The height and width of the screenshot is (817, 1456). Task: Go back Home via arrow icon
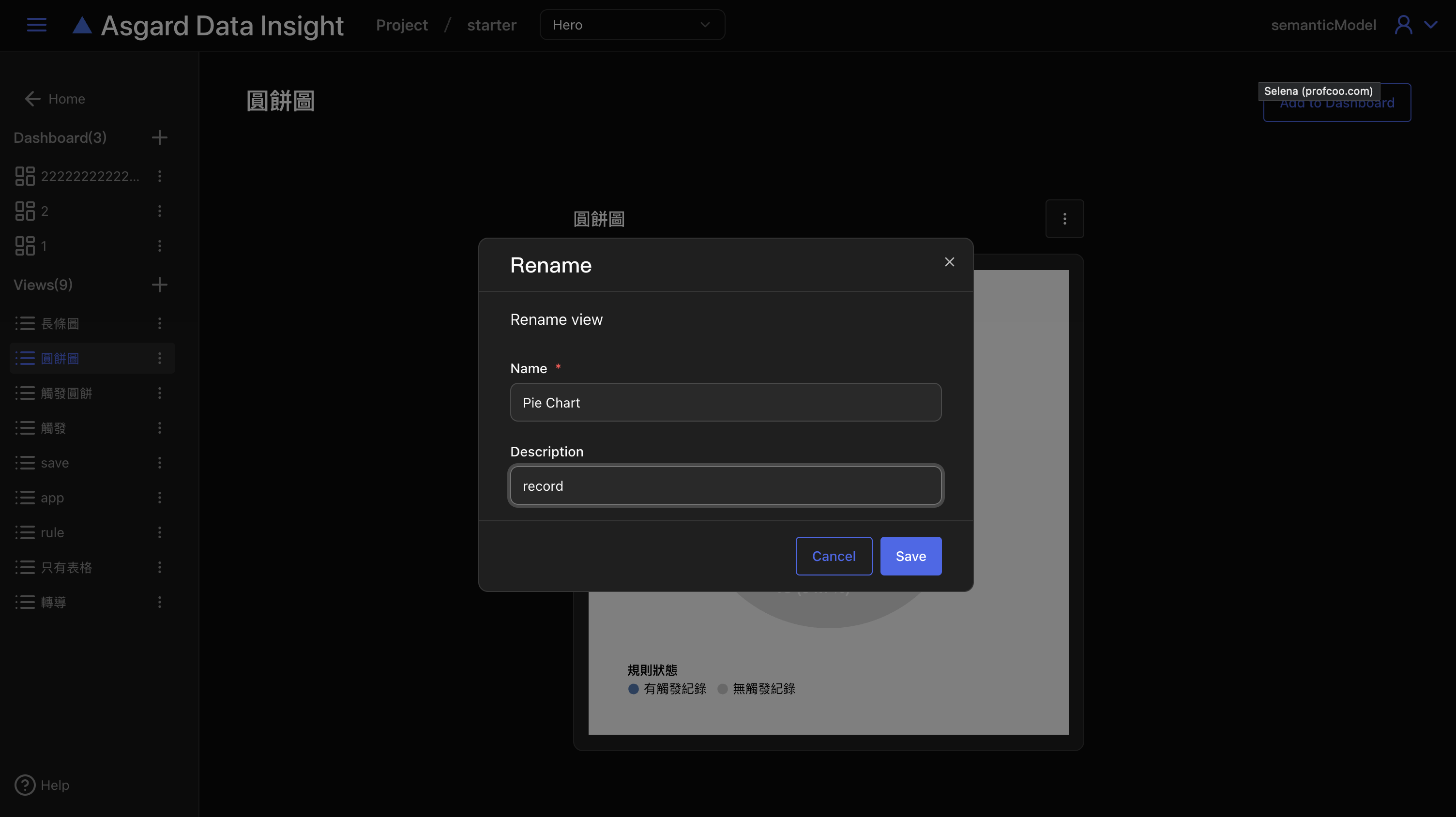point(33,99)
